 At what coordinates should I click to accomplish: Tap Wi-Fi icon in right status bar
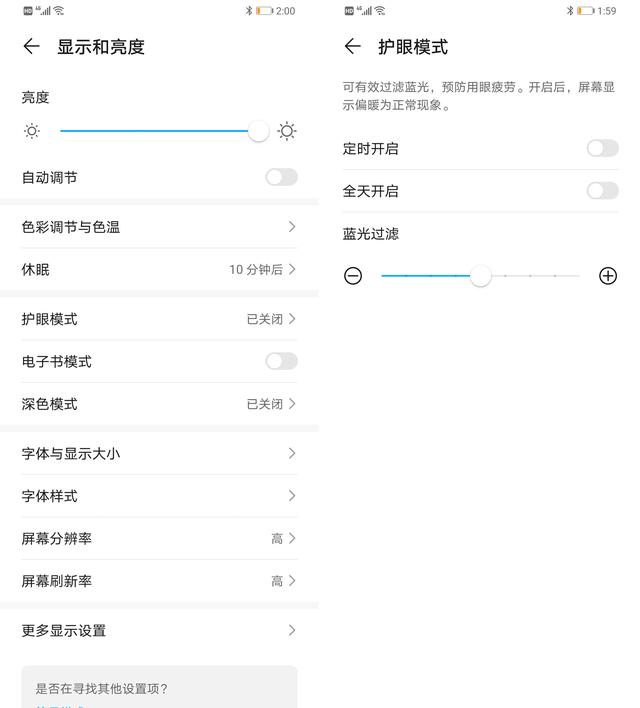(379, 11)
